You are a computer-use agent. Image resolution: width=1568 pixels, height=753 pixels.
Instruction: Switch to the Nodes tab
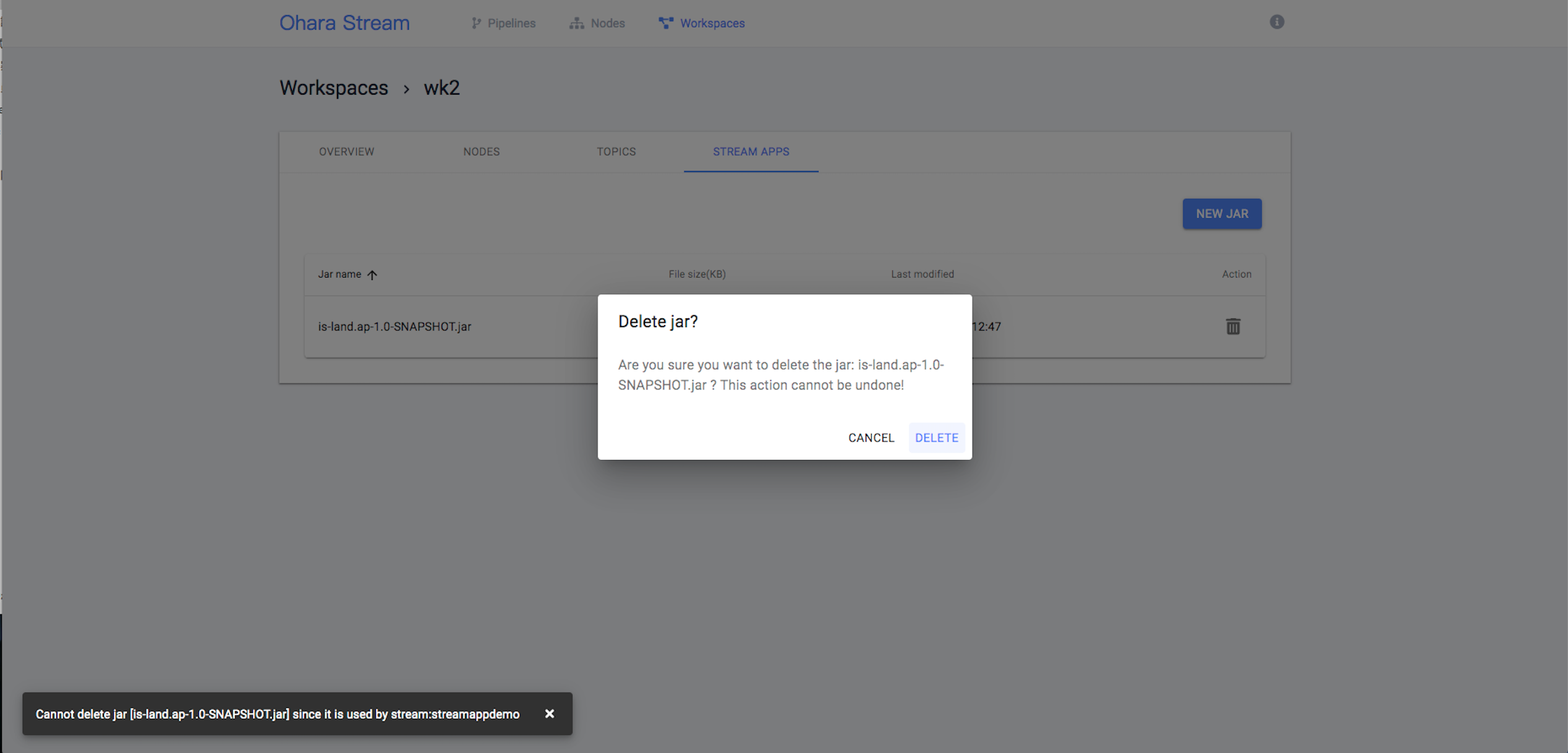(x=481, y=151)
